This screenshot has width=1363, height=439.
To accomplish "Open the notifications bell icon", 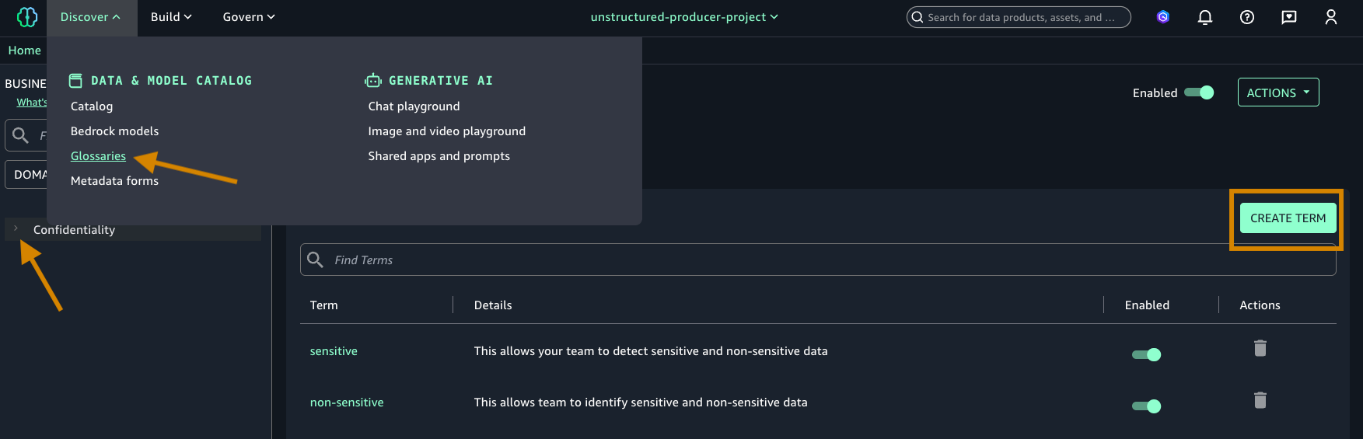I will [1205, 17].
